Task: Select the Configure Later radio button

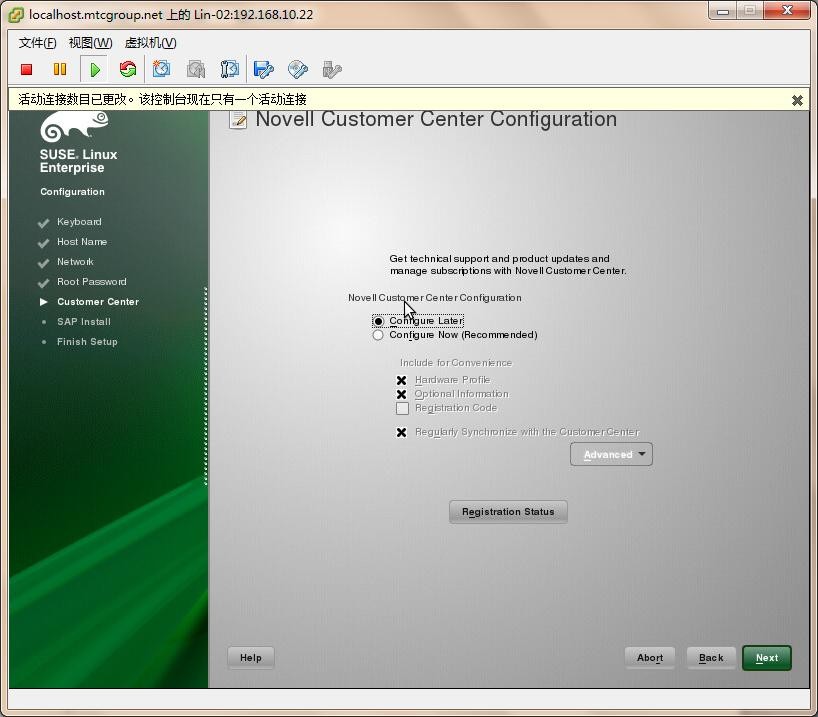Action: (378, 321)
